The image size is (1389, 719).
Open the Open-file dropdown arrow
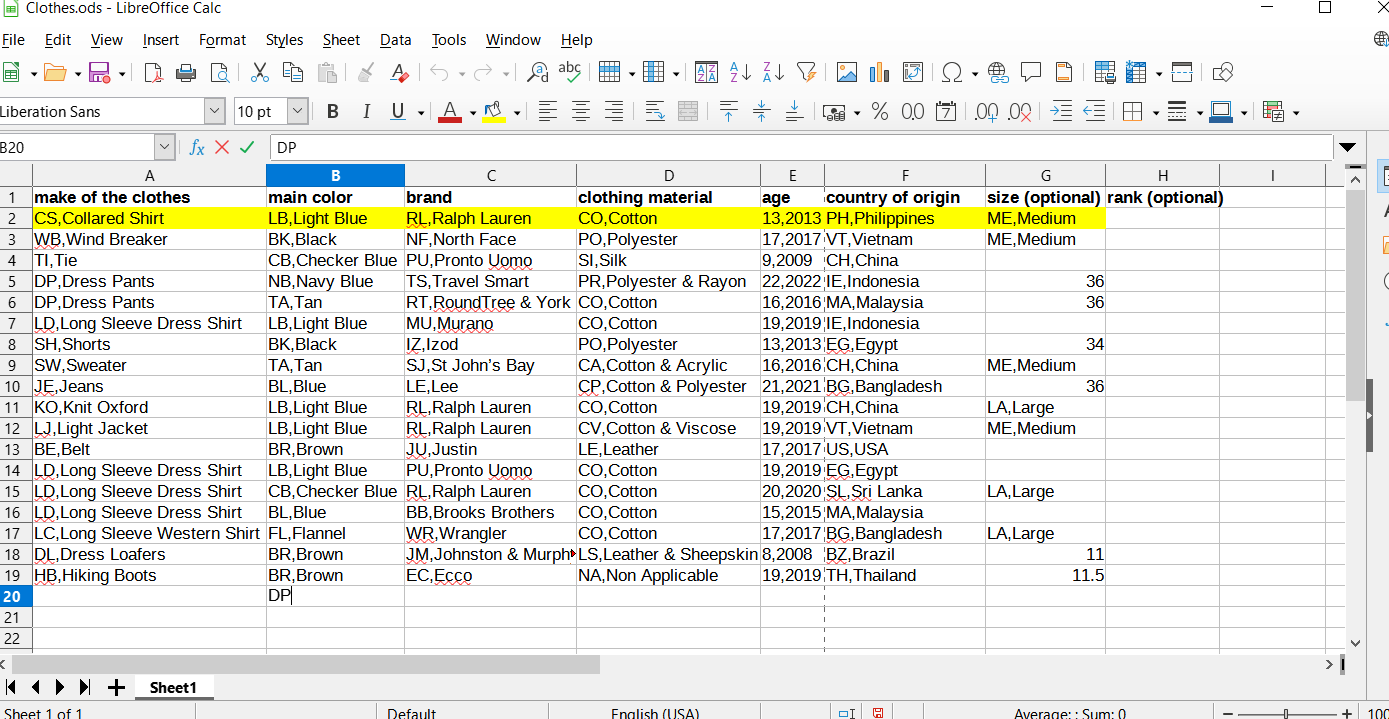[76, 73]
